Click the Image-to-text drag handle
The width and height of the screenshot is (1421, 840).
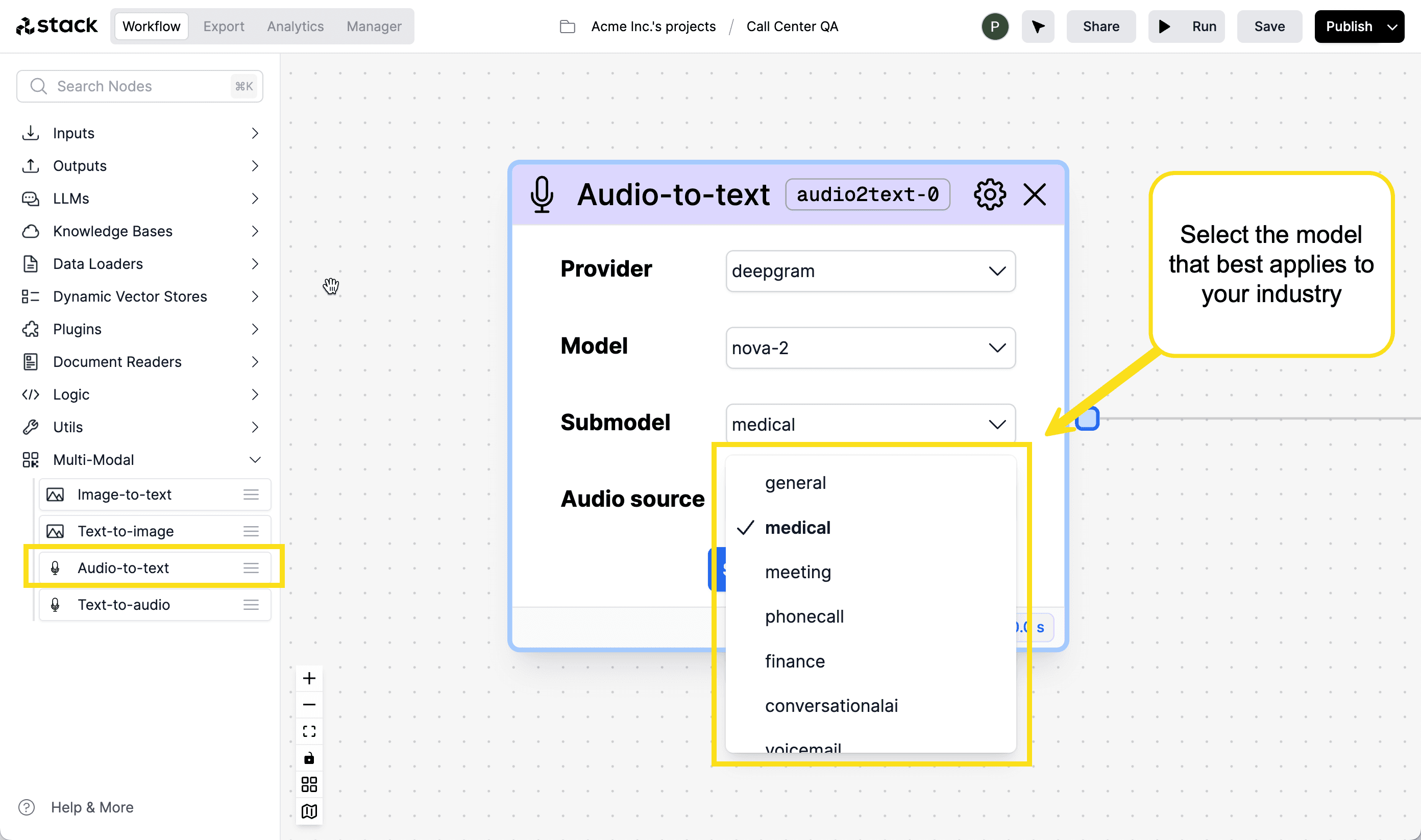[251, 495]
